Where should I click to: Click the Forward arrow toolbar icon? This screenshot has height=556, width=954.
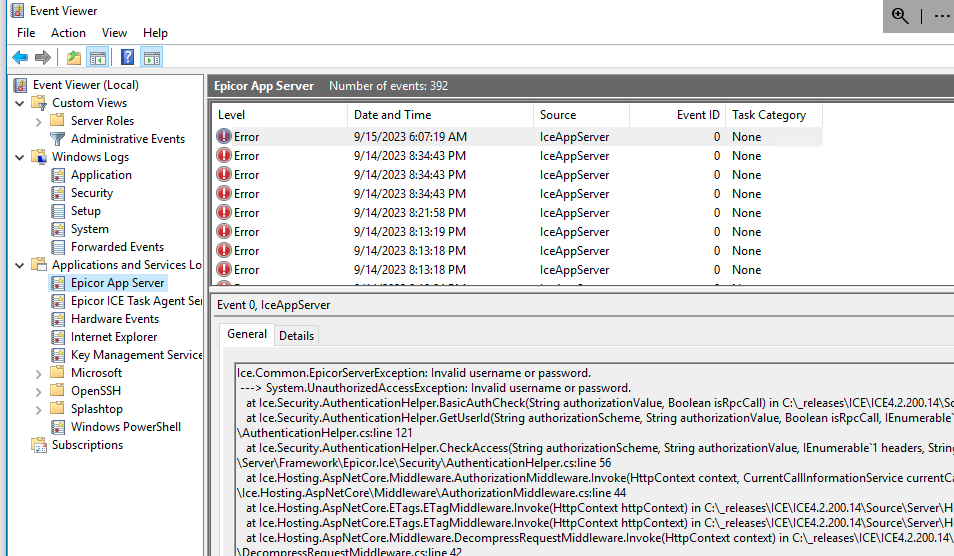coord(43,58)
